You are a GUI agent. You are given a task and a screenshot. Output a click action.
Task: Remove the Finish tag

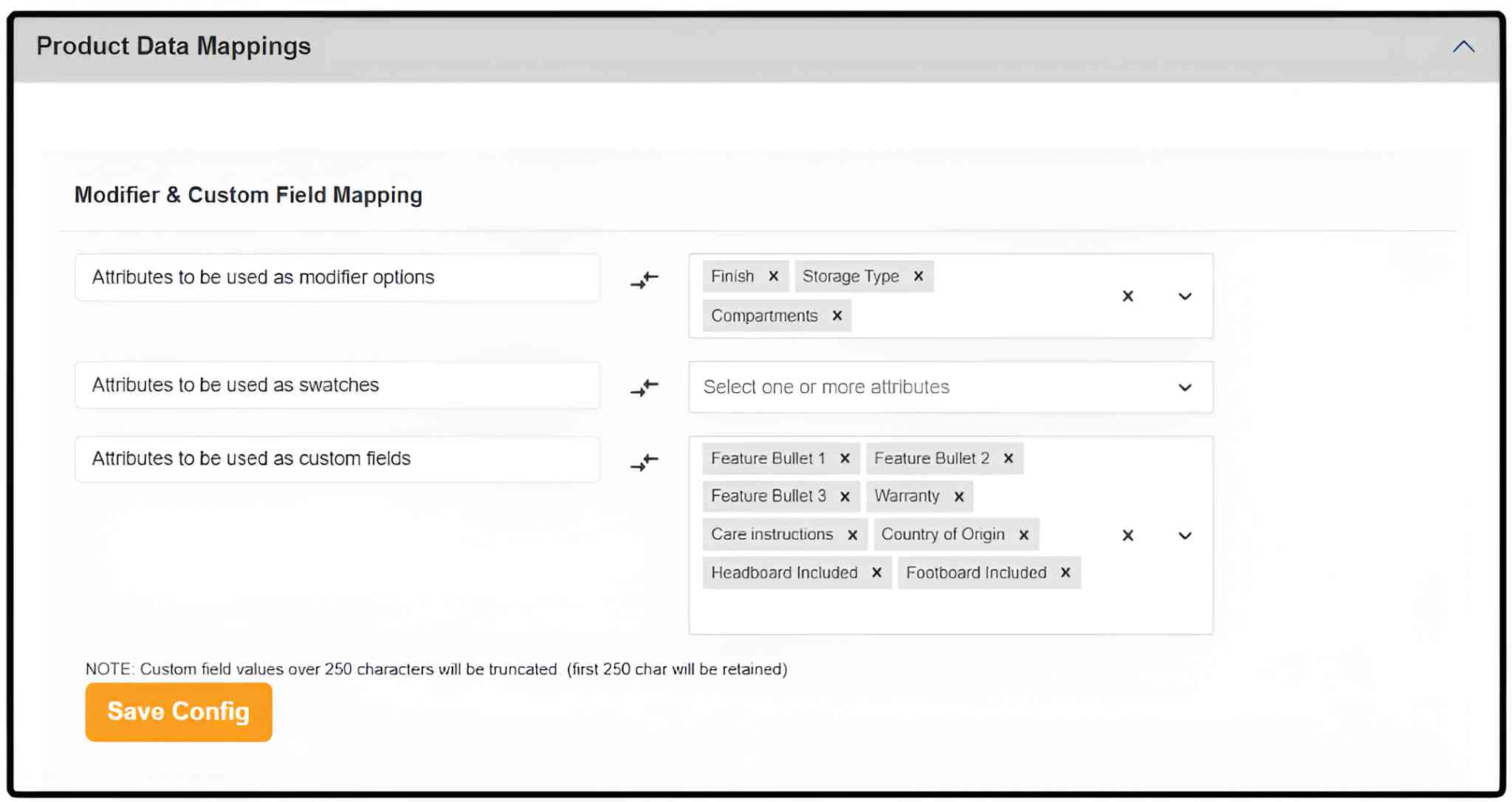tap(773, 276)
